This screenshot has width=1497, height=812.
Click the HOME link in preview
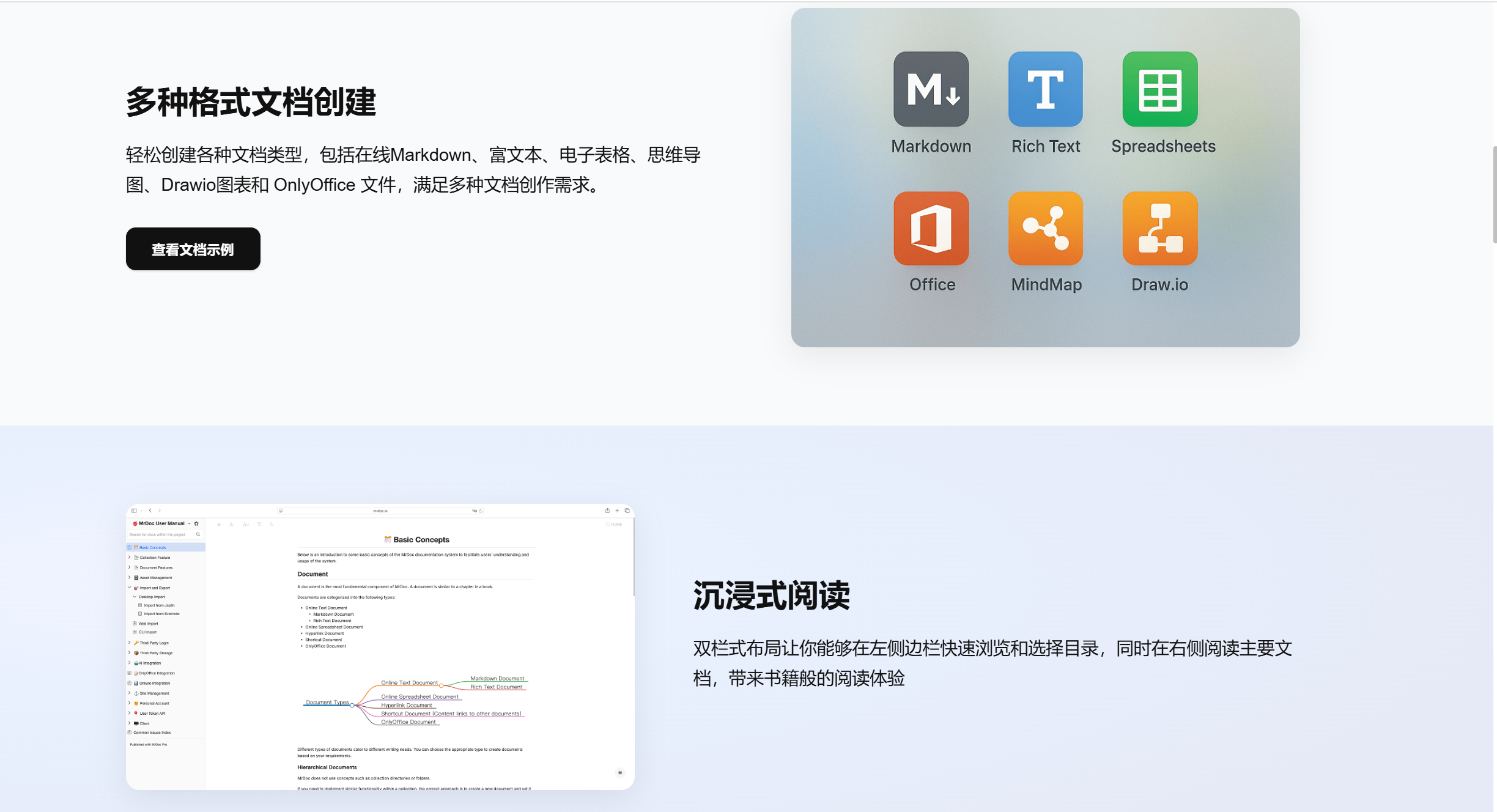pos(614,525)
